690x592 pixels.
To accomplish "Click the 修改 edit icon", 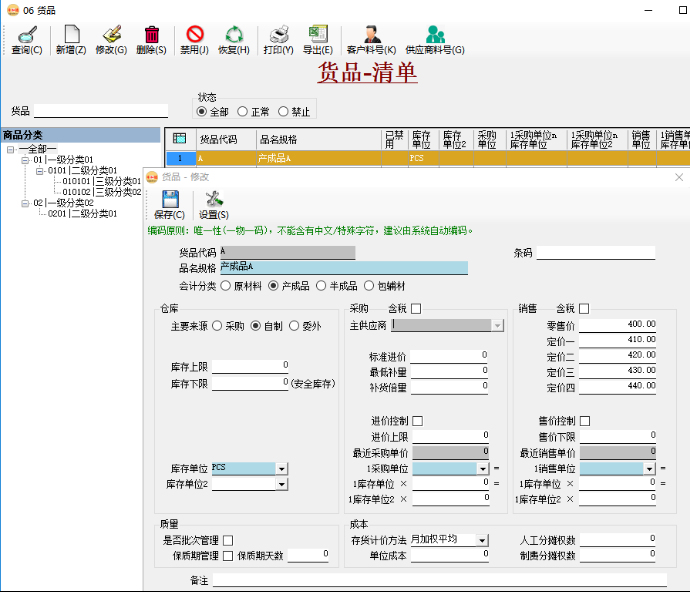I will click(x=111, y=36).
